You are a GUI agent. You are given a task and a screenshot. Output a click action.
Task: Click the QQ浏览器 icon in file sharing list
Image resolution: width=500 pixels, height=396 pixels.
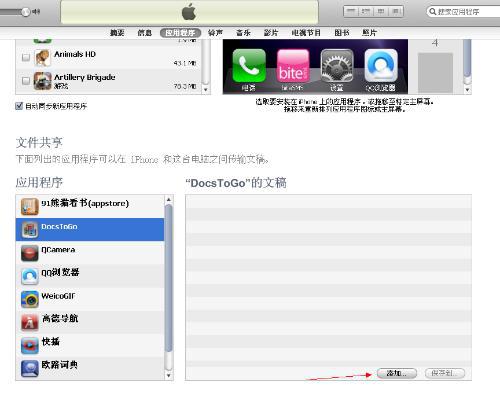[x=30, y=276]
